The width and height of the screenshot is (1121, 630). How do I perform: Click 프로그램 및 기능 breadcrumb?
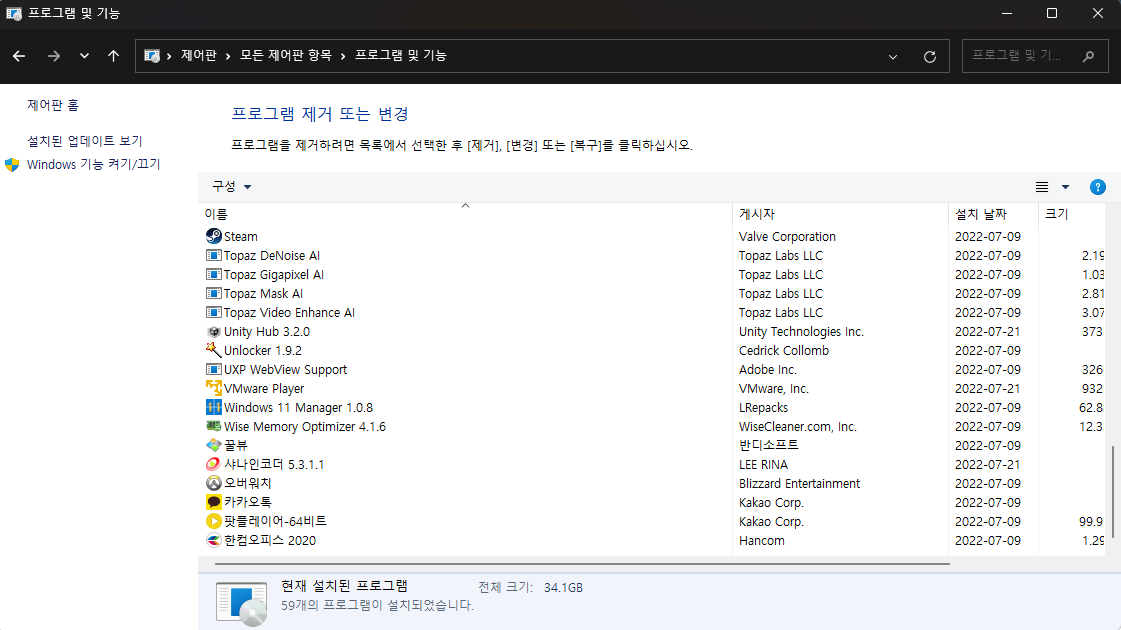(401, 55)
